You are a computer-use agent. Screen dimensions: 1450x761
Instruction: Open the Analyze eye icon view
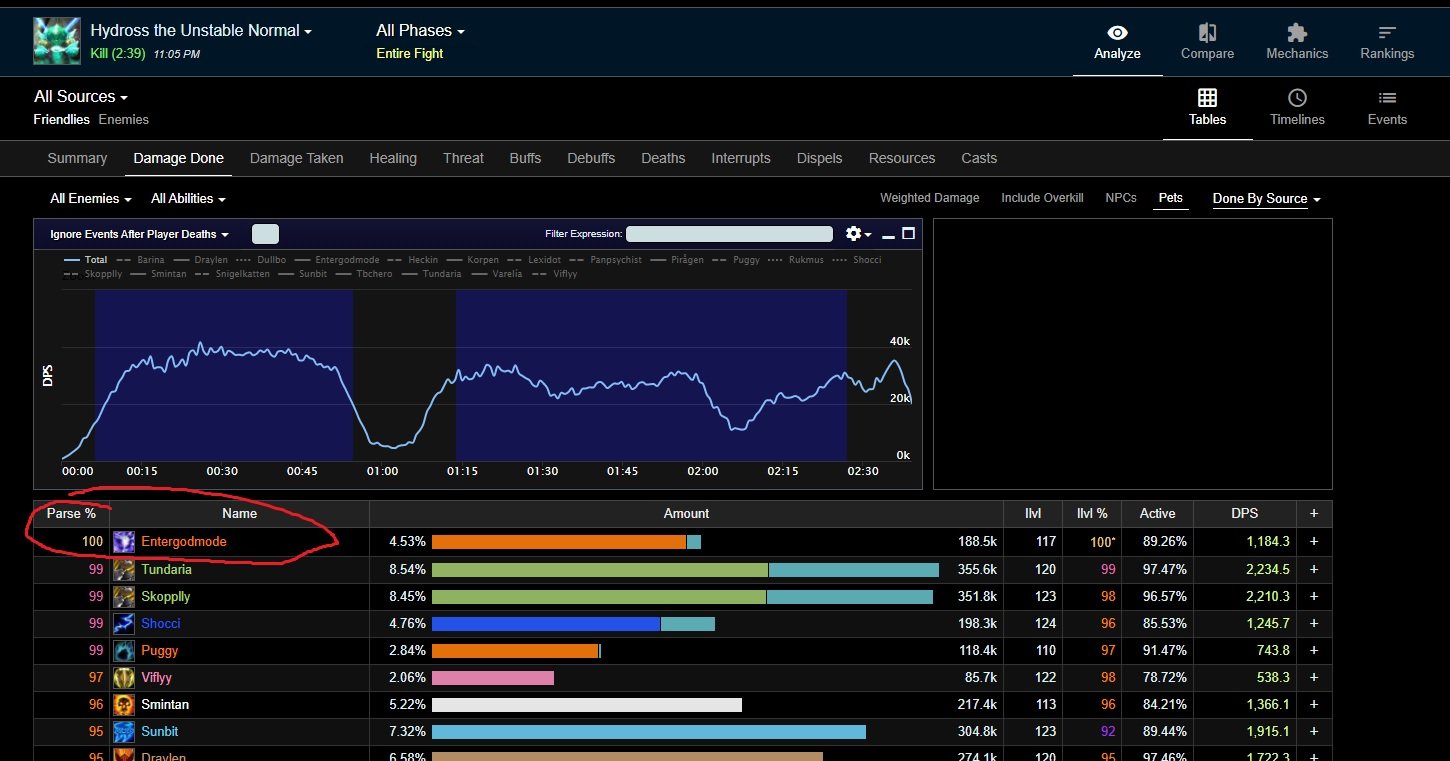coord(1117,33)
